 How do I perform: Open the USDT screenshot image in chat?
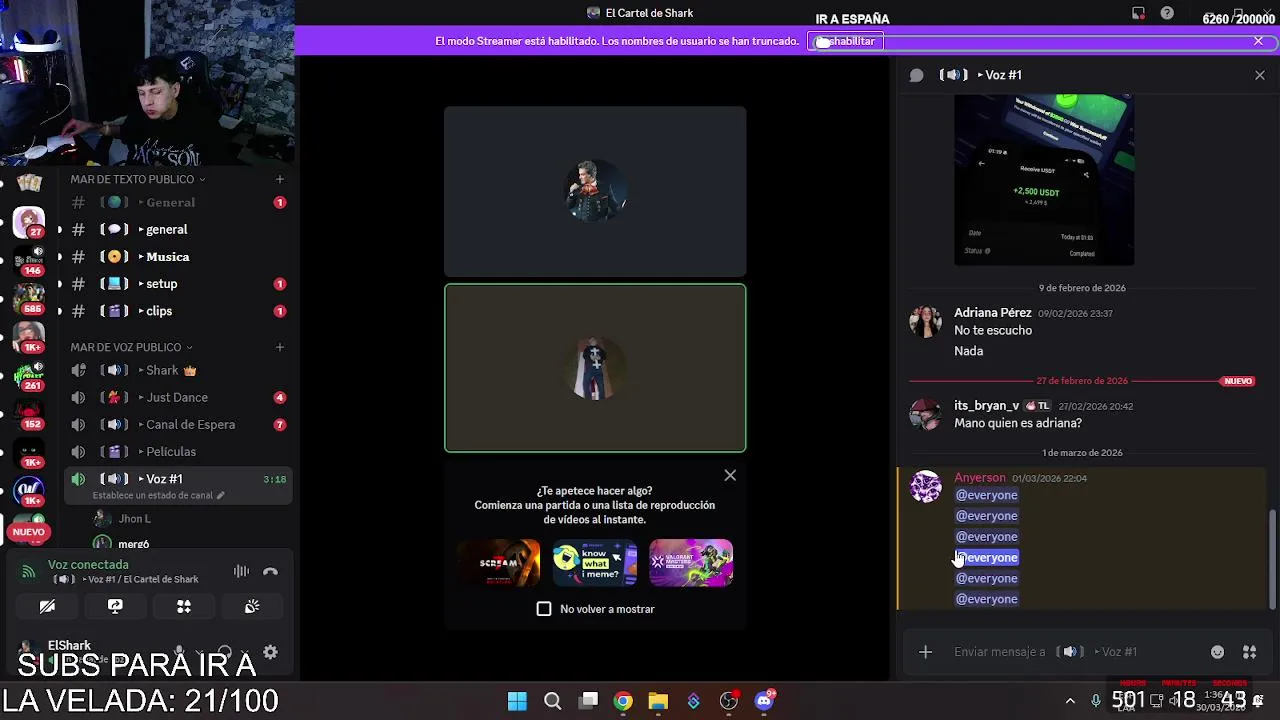[1044, 180]
